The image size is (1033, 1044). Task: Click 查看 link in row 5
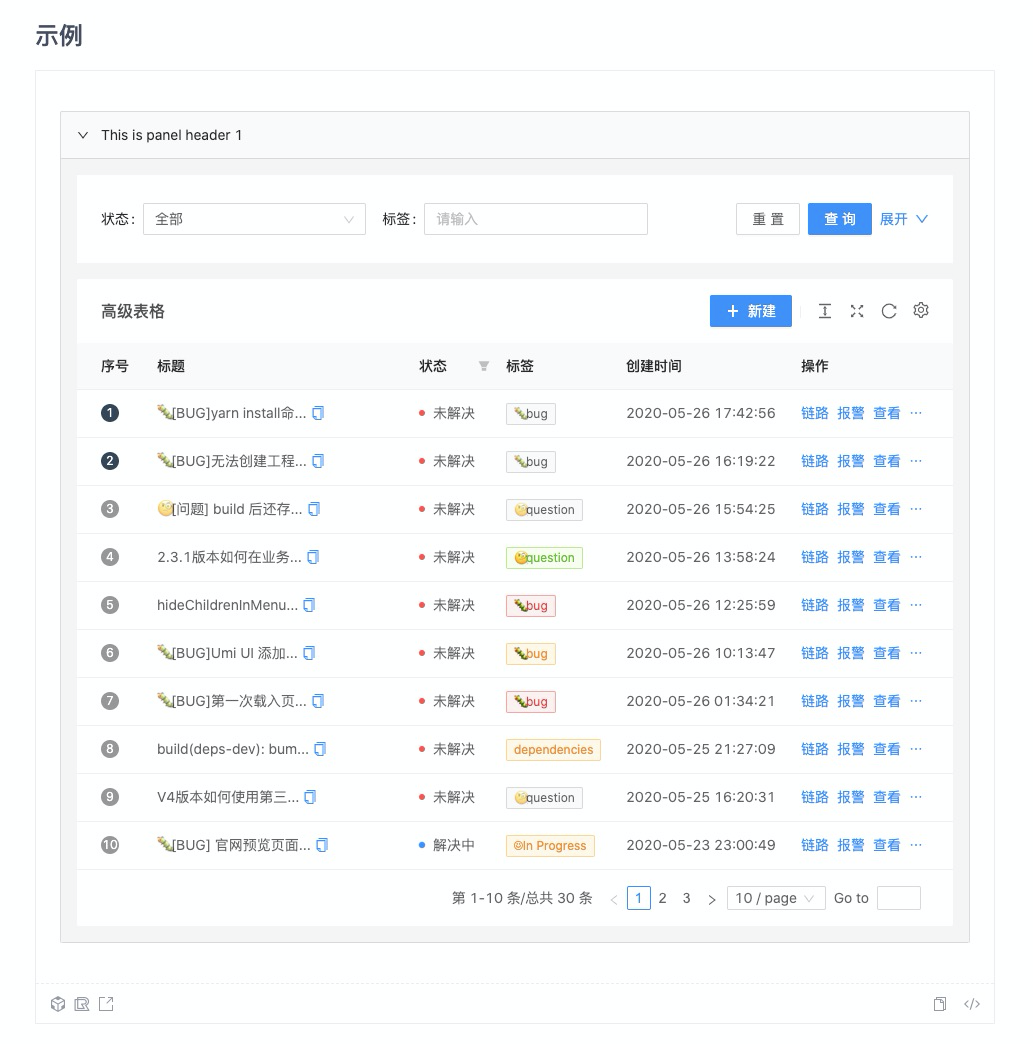pyautogui.click(x=886, y=605)
